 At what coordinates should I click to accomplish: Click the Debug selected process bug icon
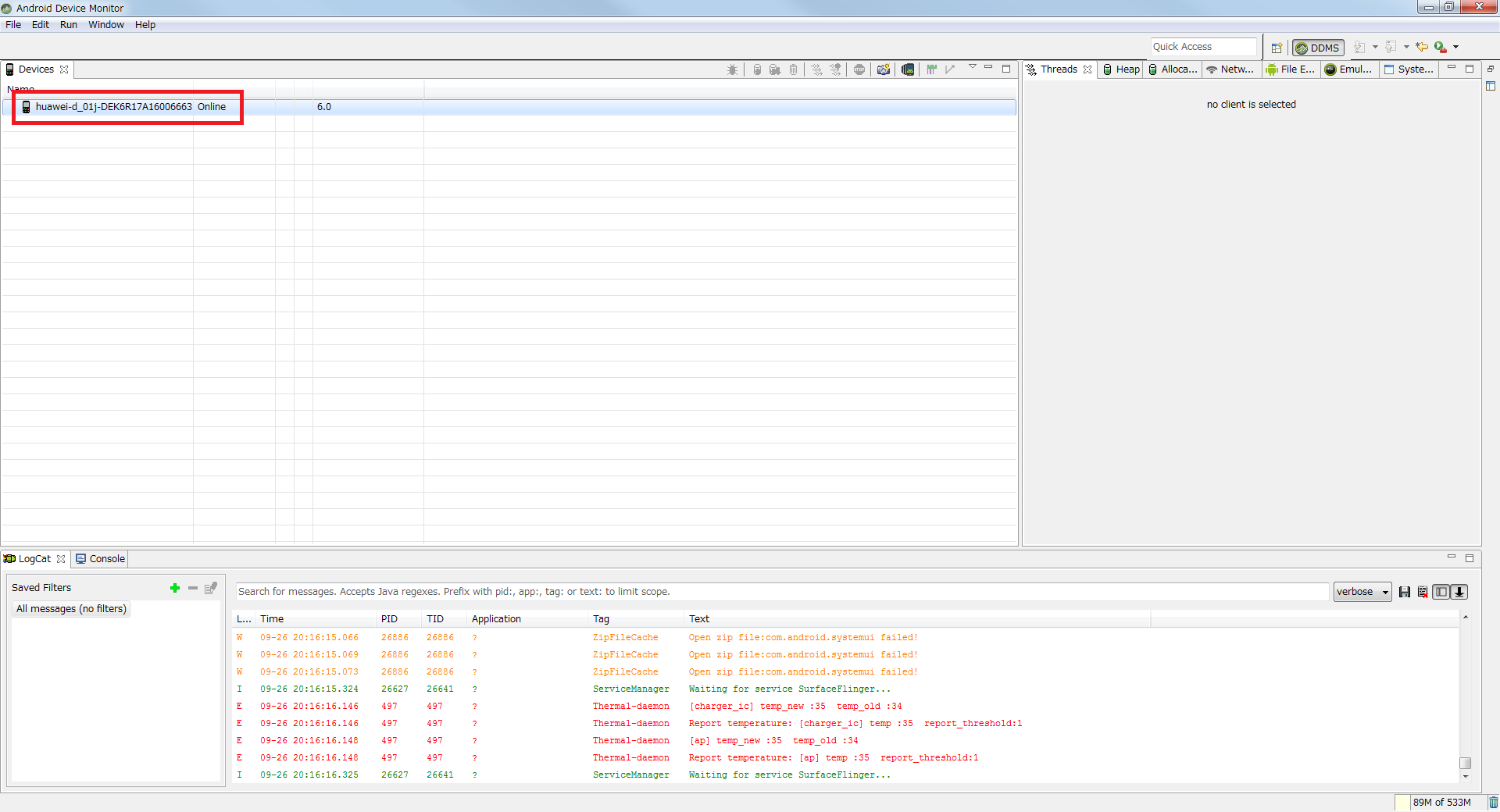(x=732, y=69)
